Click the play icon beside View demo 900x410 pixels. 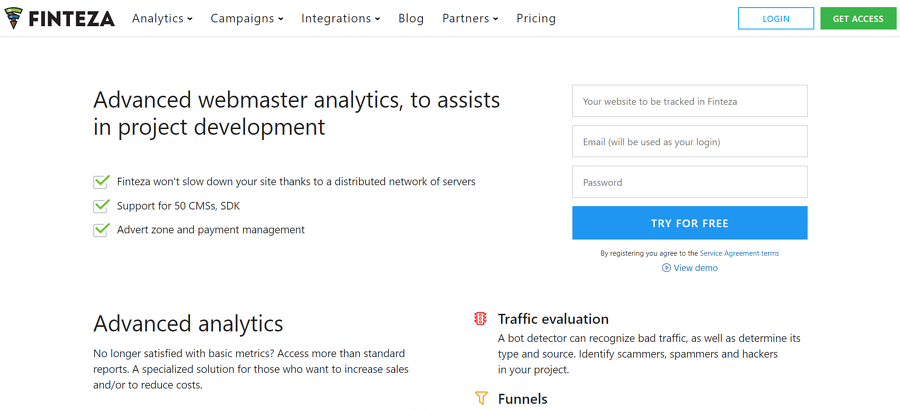[666, 268]
